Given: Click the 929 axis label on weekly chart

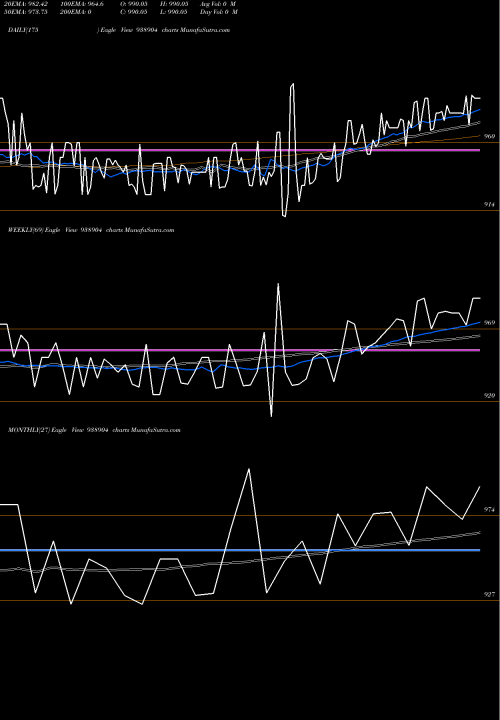Looking at the screenshot, I should coord(489,395).
